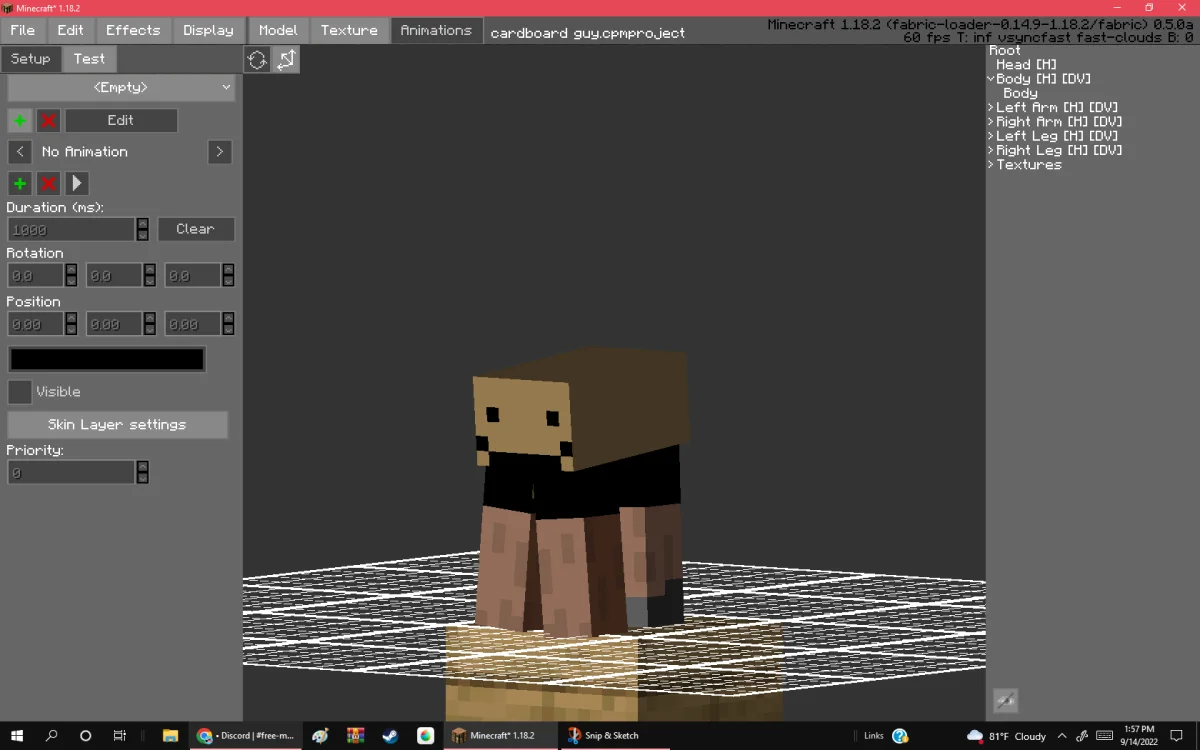
Task: Open File Explorer from taskbar
Action: [170, 736]
